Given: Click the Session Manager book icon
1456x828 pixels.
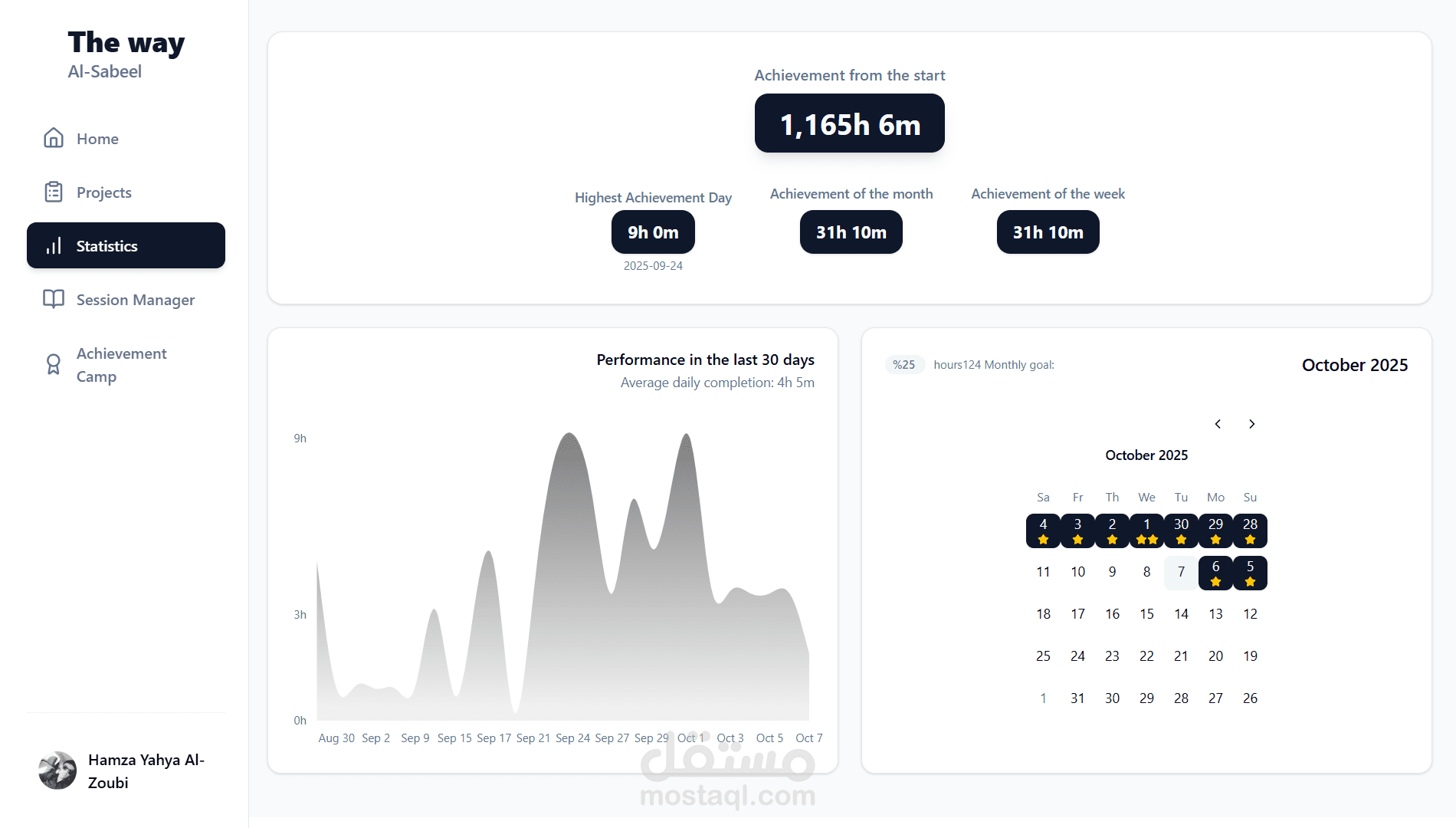Looking at the screenshot, I should [54, 299].
